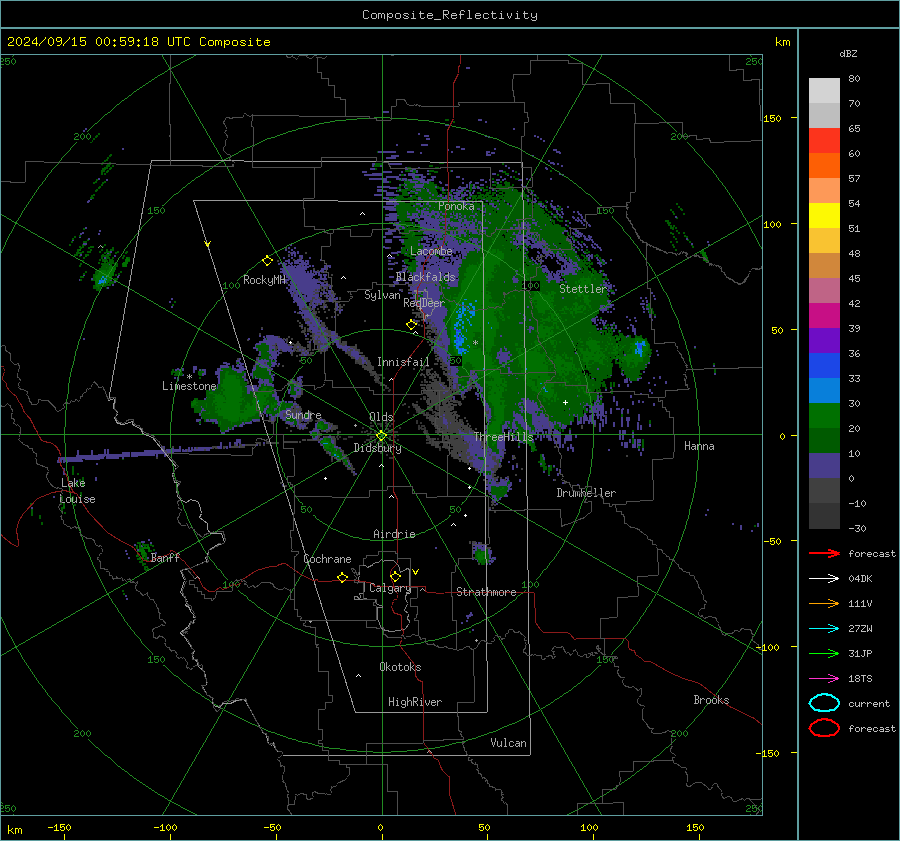Click the Brooks town label
The height and width of the screenshot is (841, 900).
tap(711, 700)
